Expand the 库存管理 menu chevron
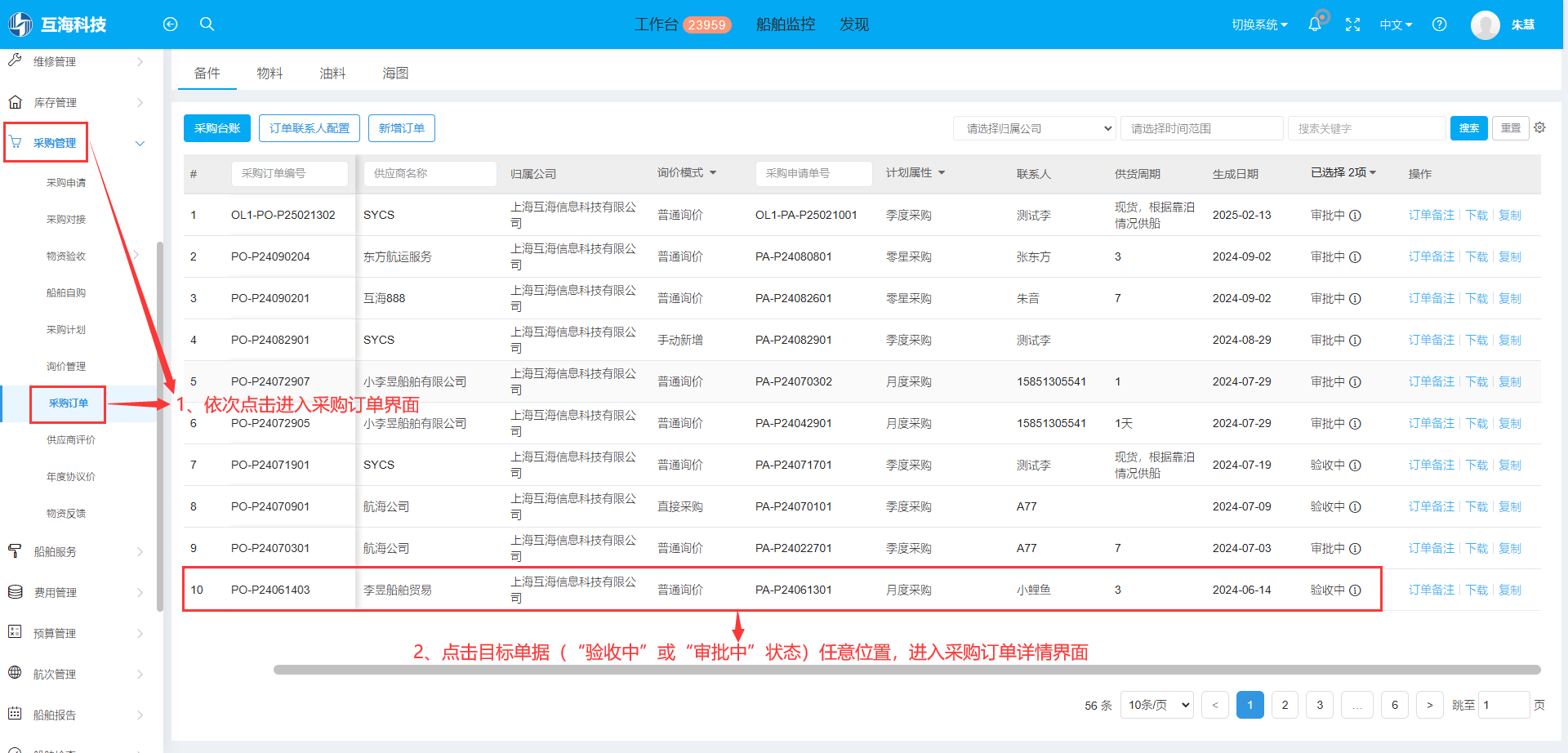 tap(140, 102)
